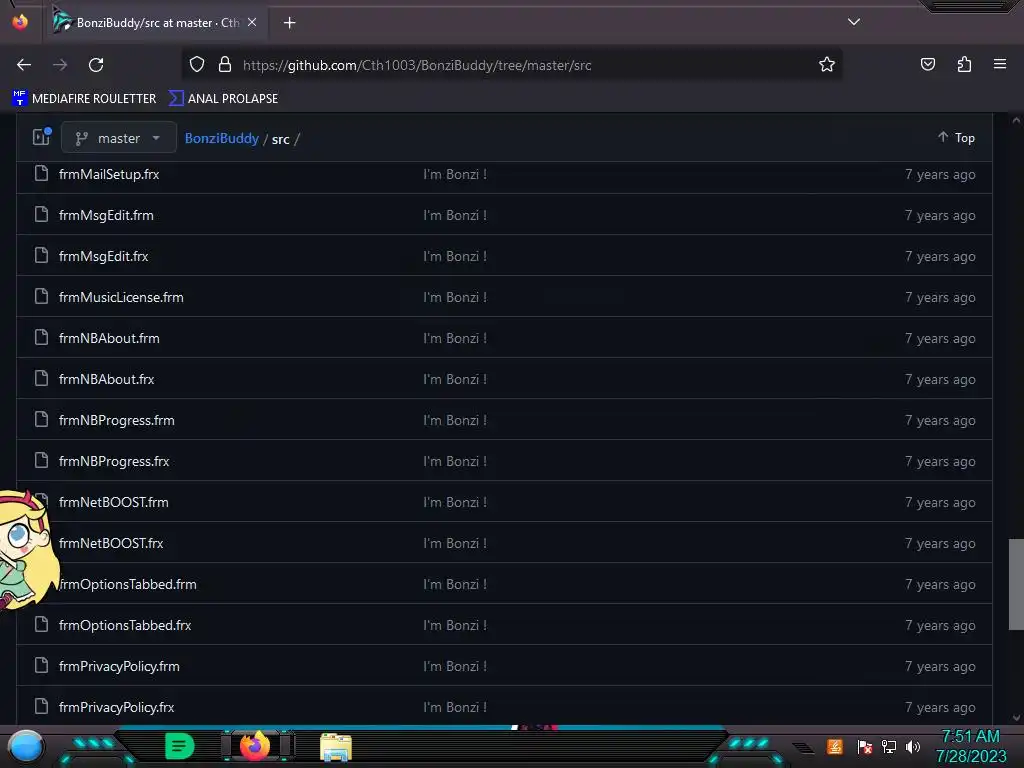The image size is (1024, 768).
Task: Open the second bookmark in bookmarks toolbar
Action: tap(223, 99)
